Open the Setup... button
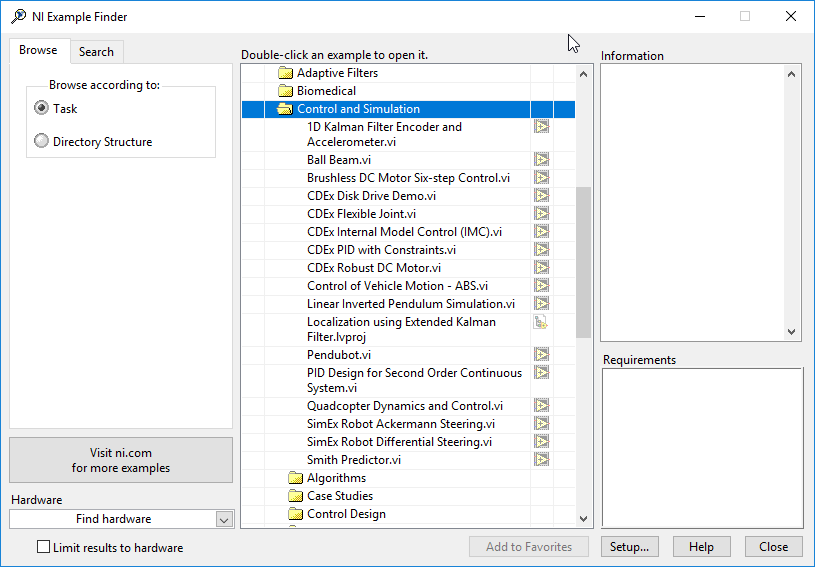The width and height of the screenshot is (815, 567). [x=629, y=547]
